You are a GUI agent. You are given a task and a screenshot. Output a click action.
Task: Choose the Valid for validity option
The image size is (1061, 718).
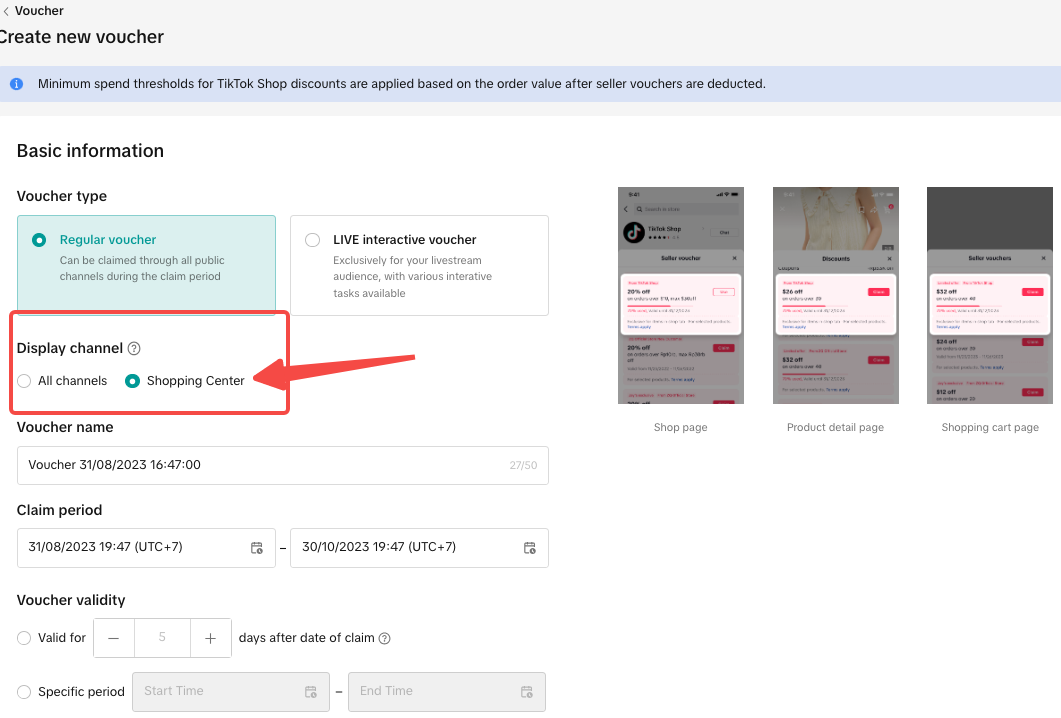coord(24,638)
